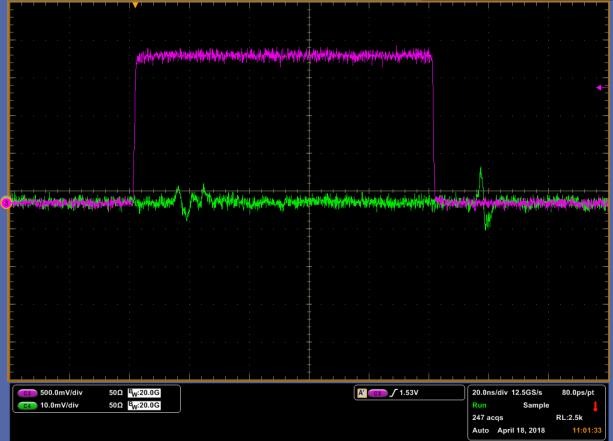Click the 1.53V trigger level readout
The width and height of the screenshot is (613, 441).
(x=409, y=393)
